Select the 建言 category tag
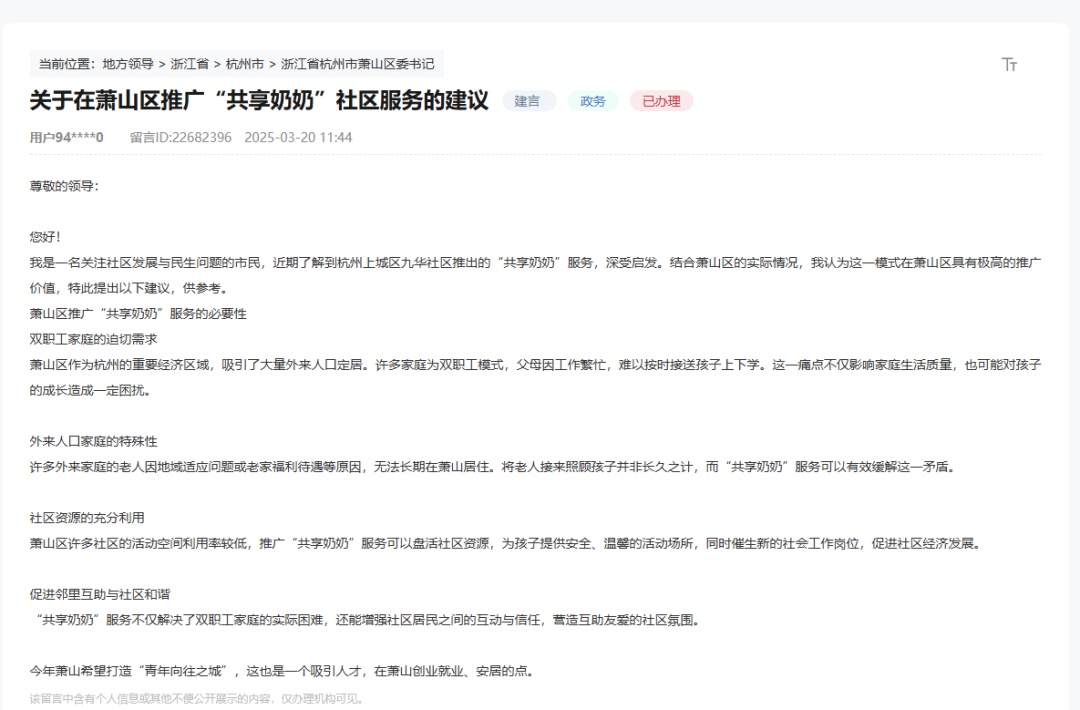 tap(528, 101)
